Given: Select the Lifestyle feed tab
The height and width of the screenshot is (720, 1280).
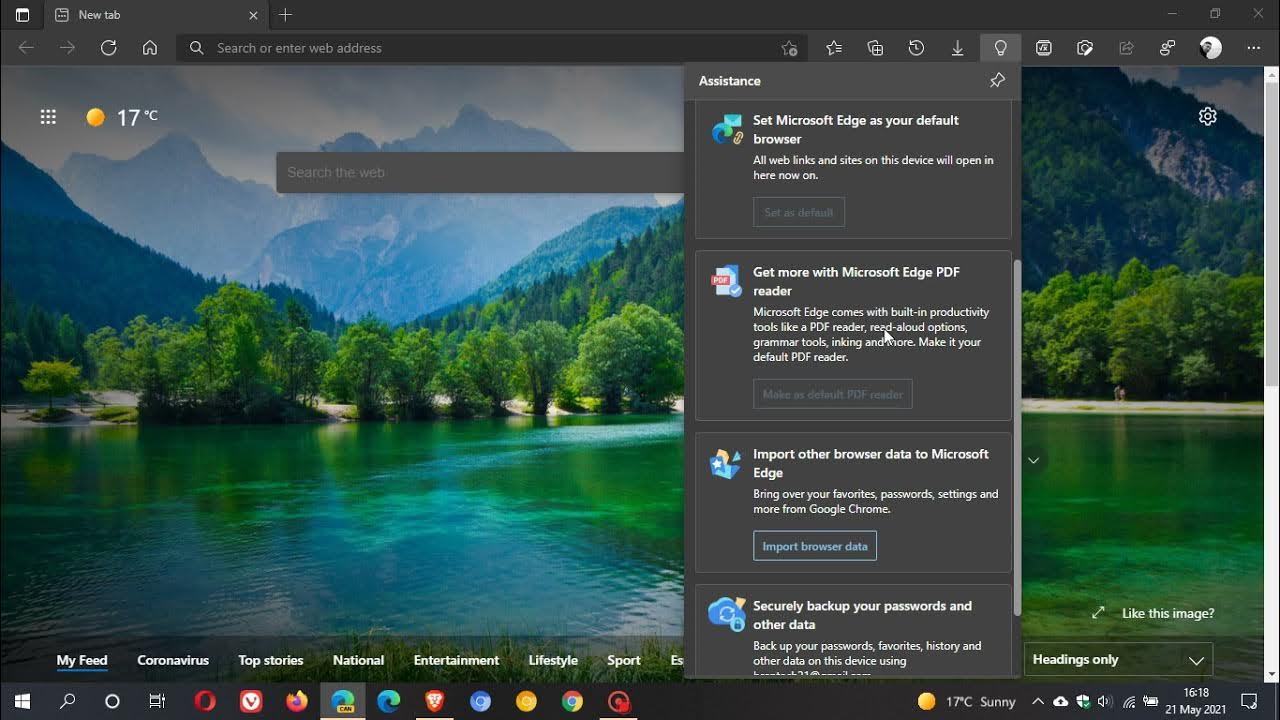Looking at the screenshot, I should (553, 660).
